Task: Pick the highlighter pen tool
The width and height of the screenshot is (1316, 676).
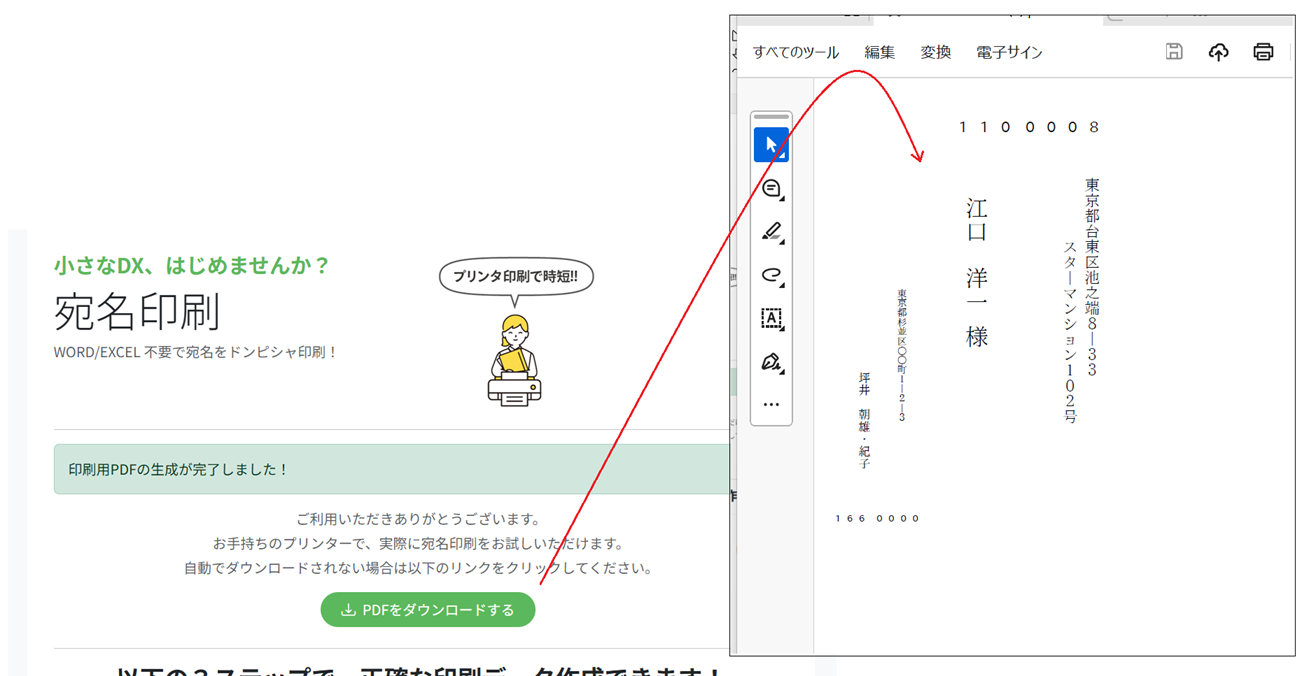Action: coord(771,232)
